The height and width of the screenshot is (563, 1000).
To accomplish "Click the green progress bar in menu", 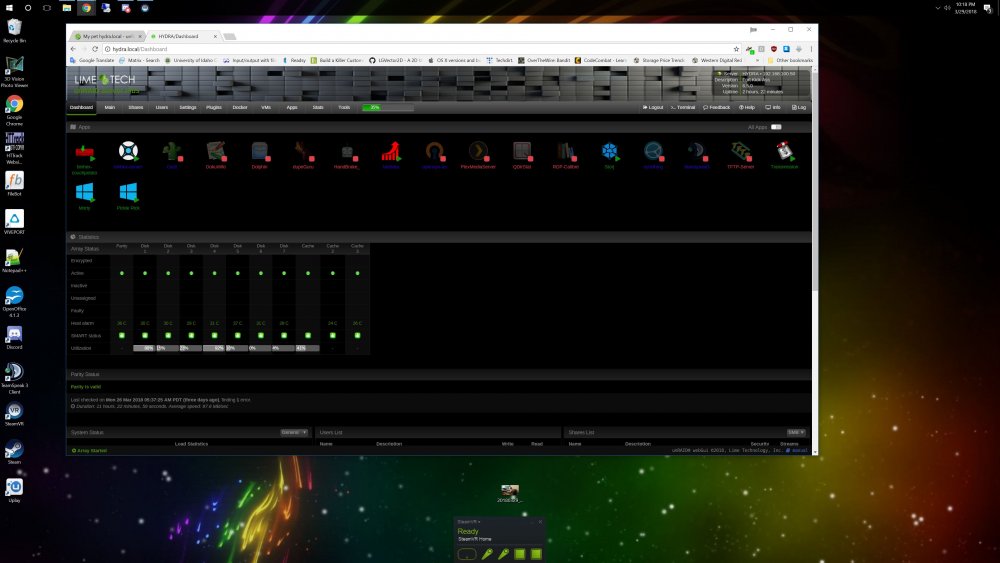I will 388,107.
